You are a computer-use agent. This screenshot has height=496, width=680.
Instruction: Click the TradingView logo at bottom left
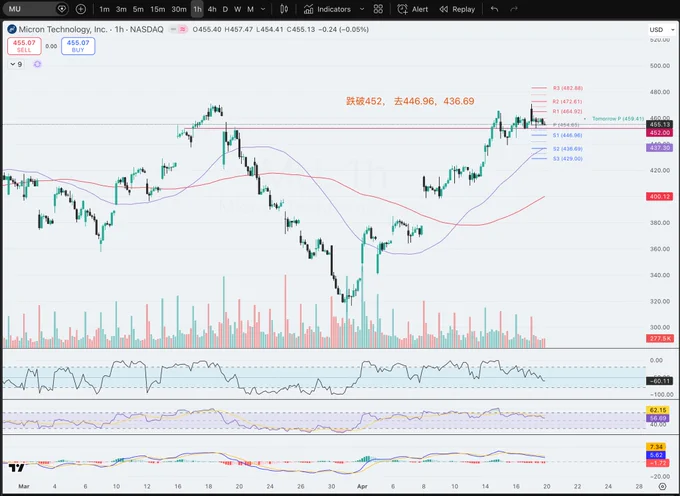click(16, 468)
